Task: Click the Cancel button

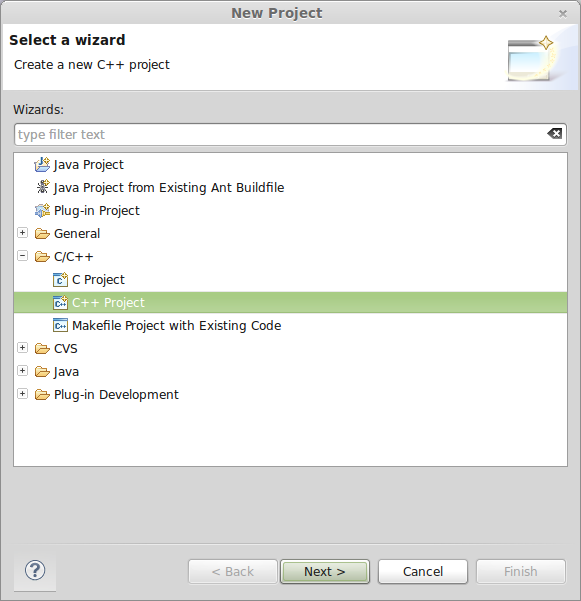Action: 423,571
